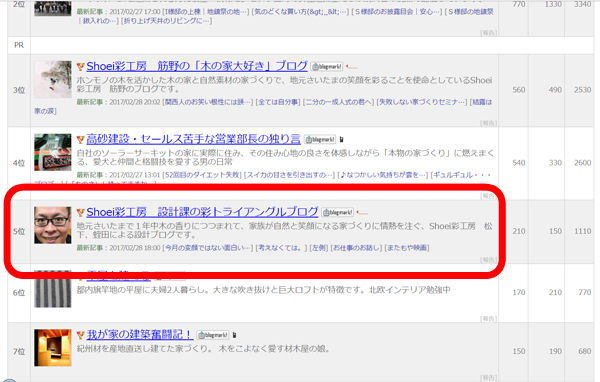Open recent article [折り上げ天井のリビングに…]

pos(166,21)
